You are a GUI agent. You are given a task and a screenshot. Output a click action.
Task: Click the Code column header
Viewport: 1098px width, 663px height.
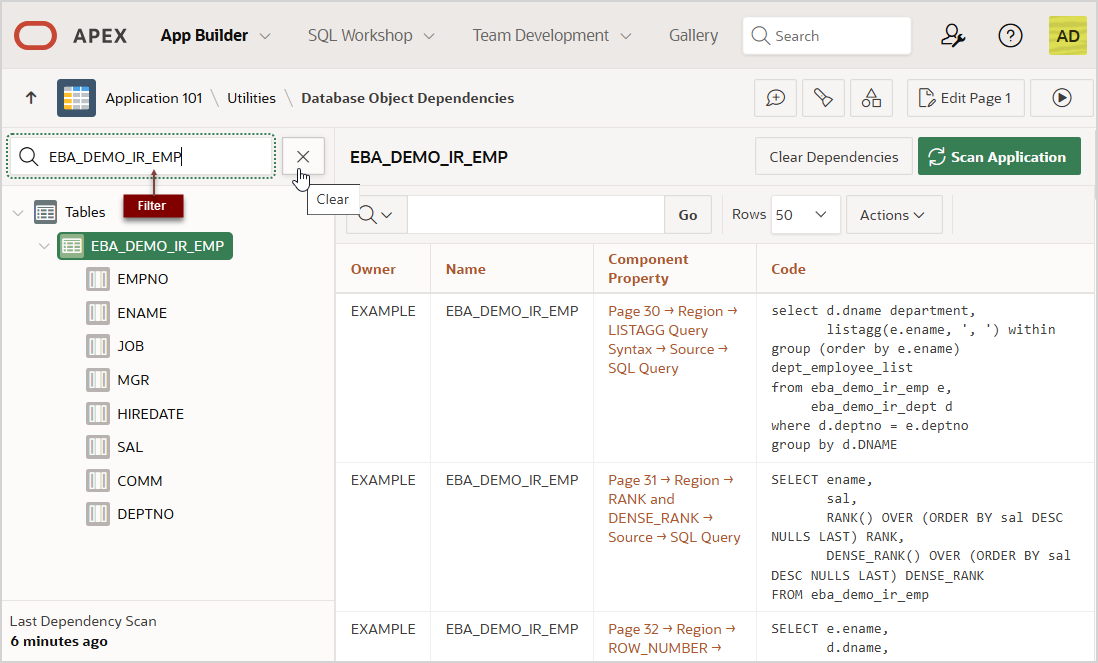tap(788, 269)
